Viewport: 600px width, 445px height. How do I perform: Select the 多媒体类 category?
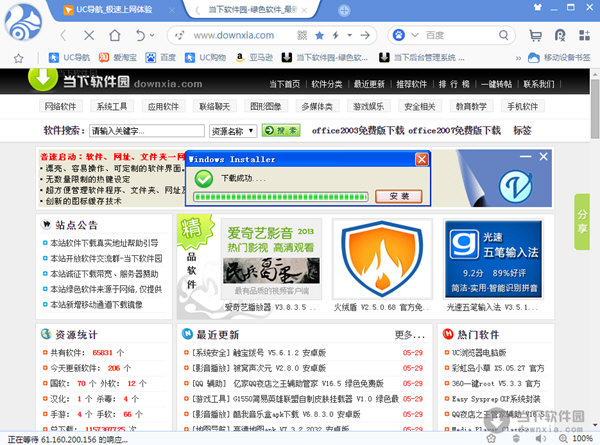click(x=317, y=106)
